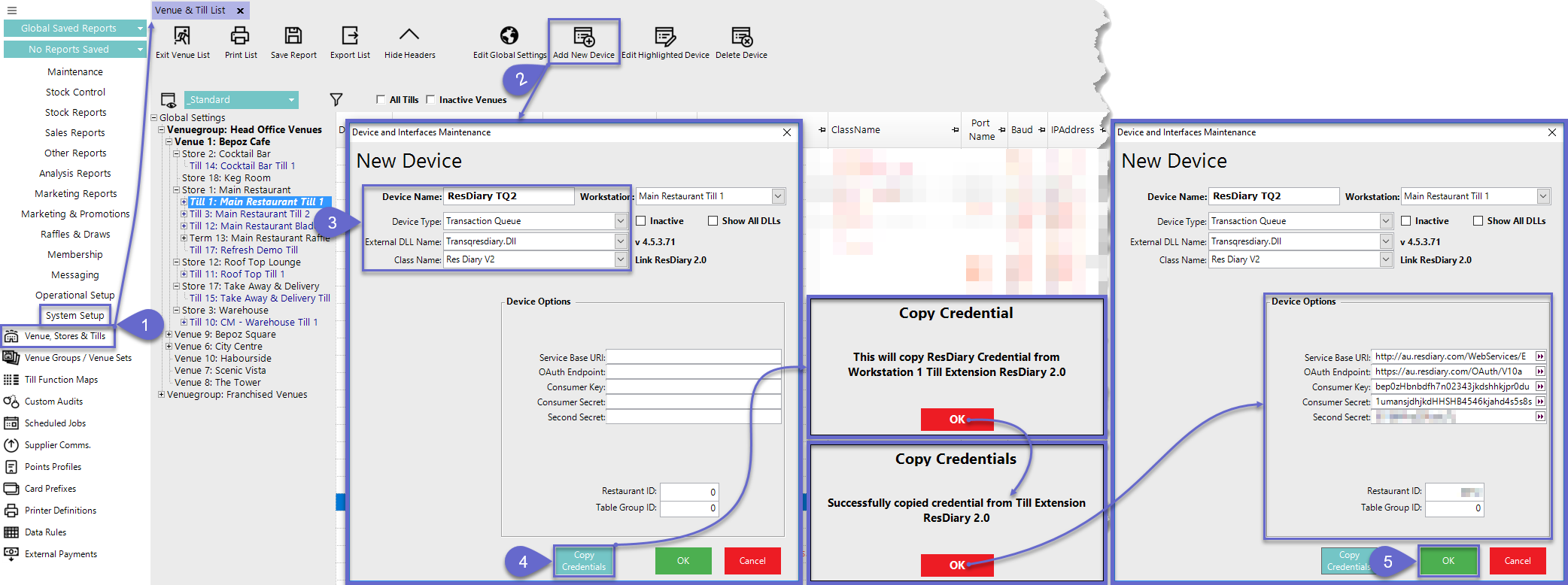Expand Venue 9: Bepoz Square tree node

pos(169,335)
